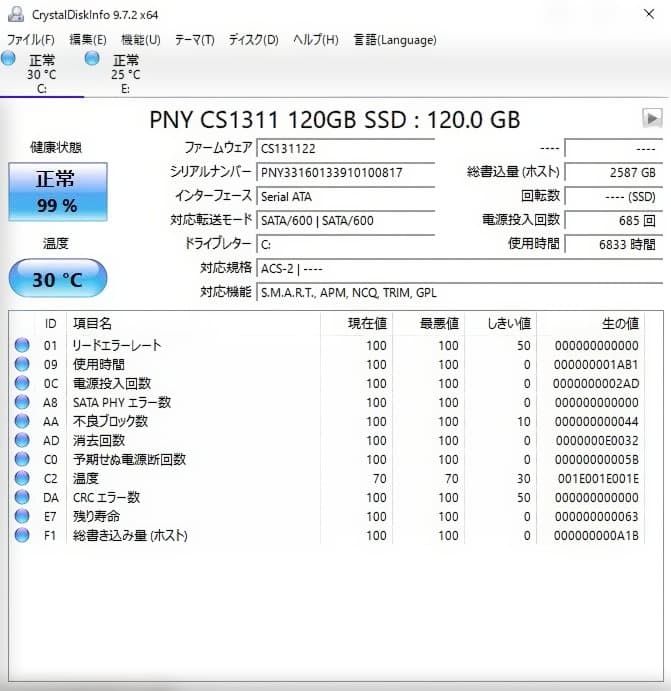Select the 不良ブロック数 attribute row

coord(327,421)
